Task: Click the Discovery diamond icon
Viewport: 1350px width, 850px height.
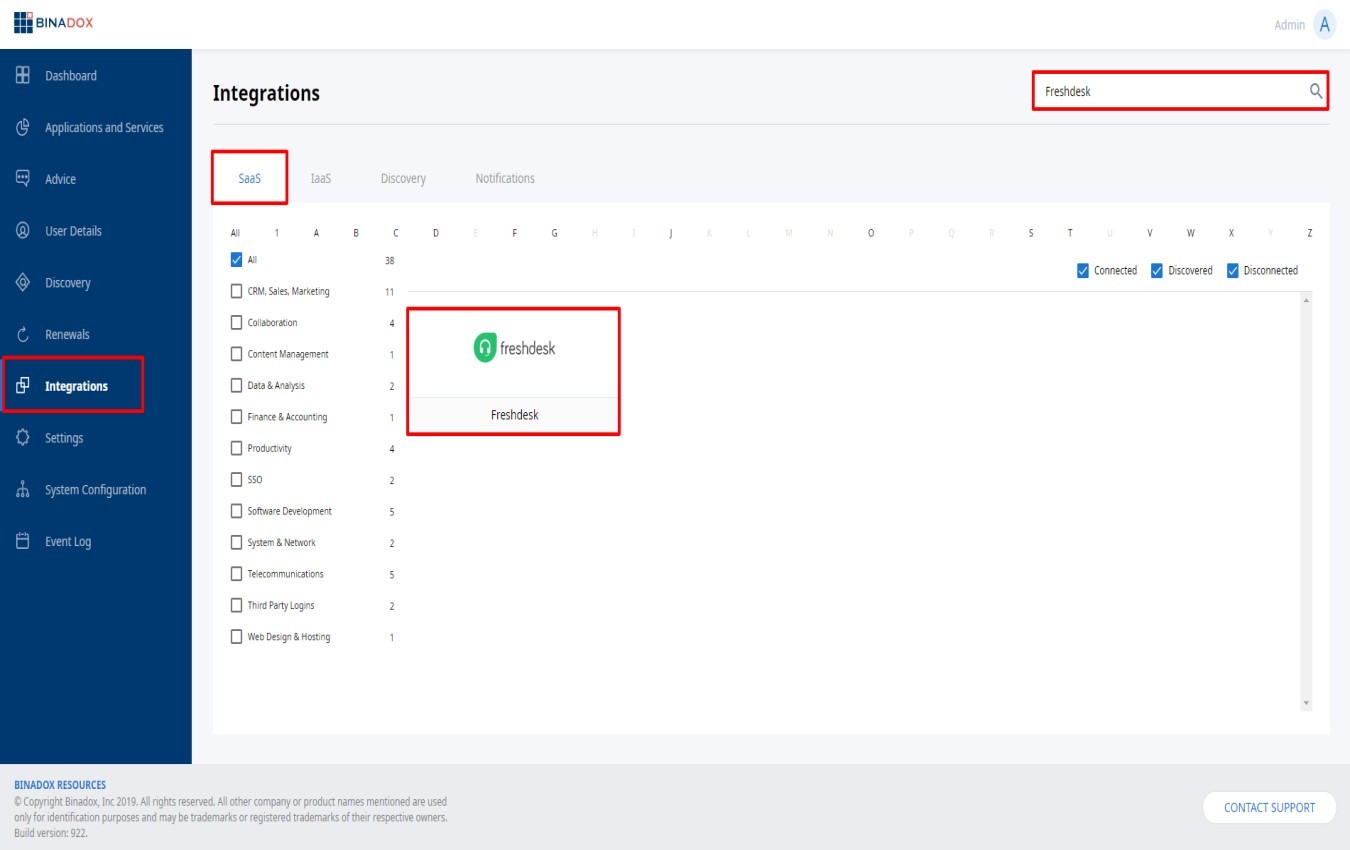Action: pyautogui.click(x=23, y=282)
